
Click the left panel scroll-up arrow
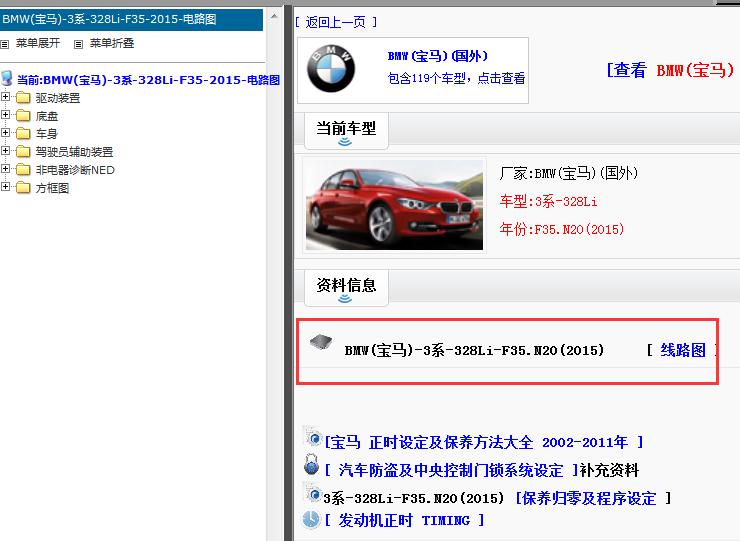[x=274, y=17]
